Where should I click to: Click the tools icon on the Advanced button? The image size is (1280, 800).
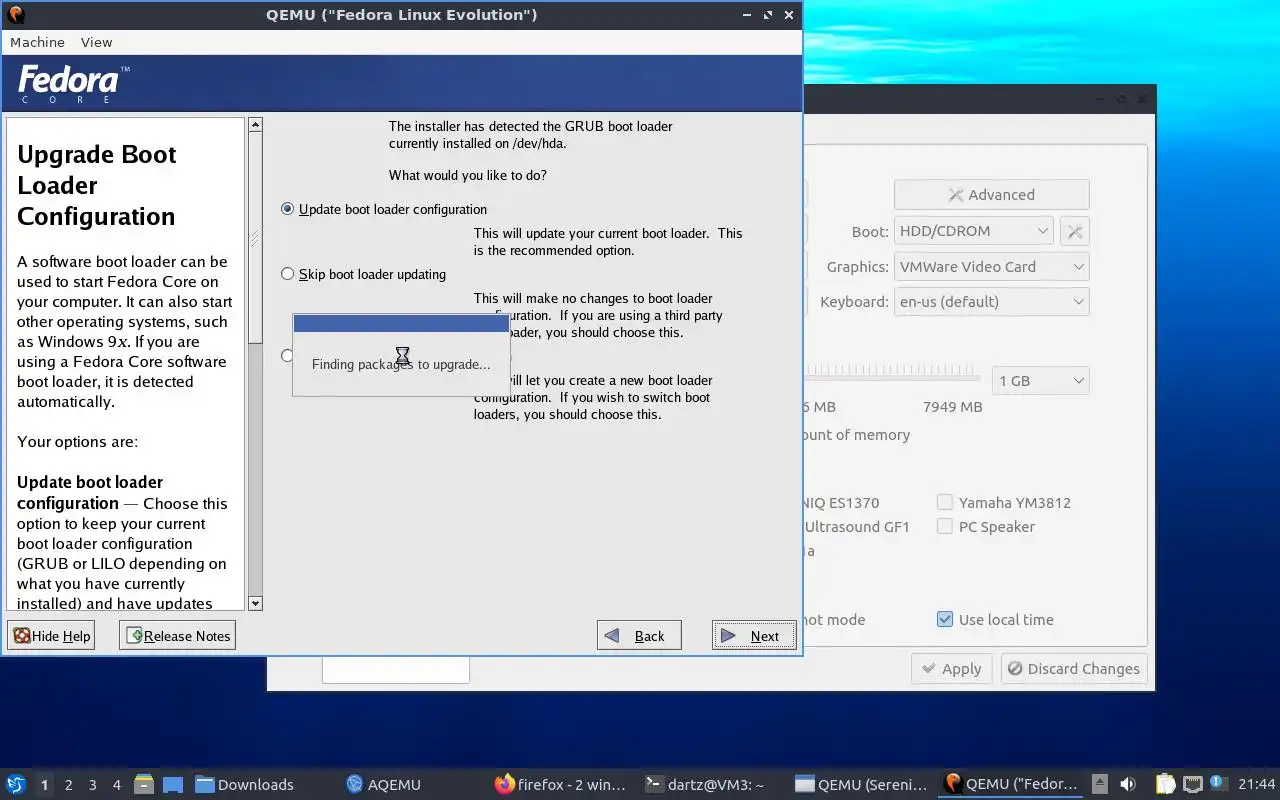[956, 195]
